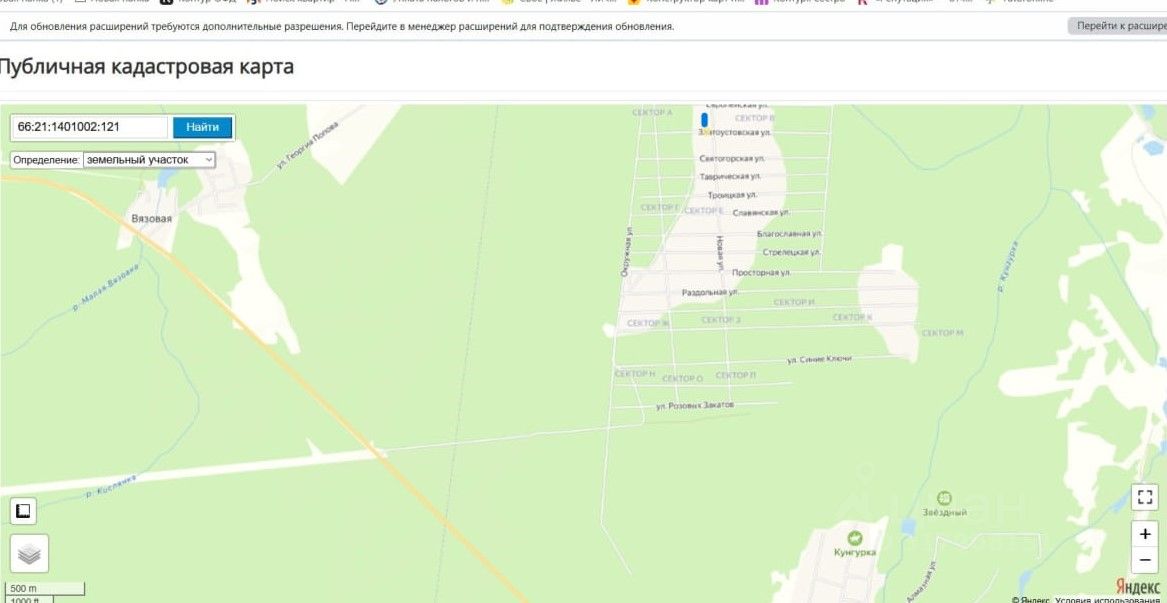Zoom in with the plus button
Screen dimensions: 1167x603
point(1145,535)
